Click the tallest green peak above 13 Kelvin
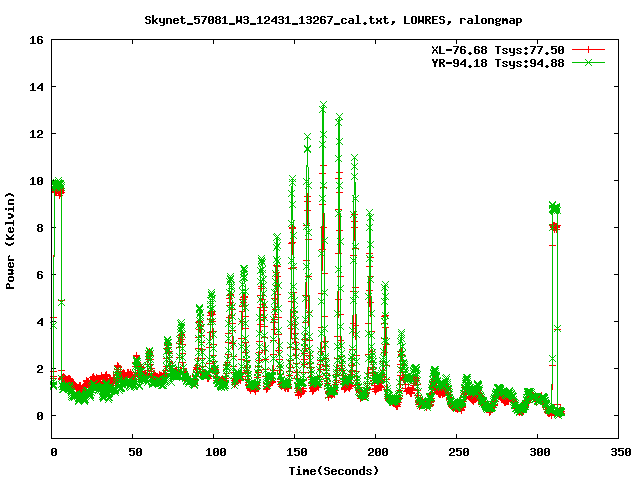640x480 pixels. [x=323, y=106]
